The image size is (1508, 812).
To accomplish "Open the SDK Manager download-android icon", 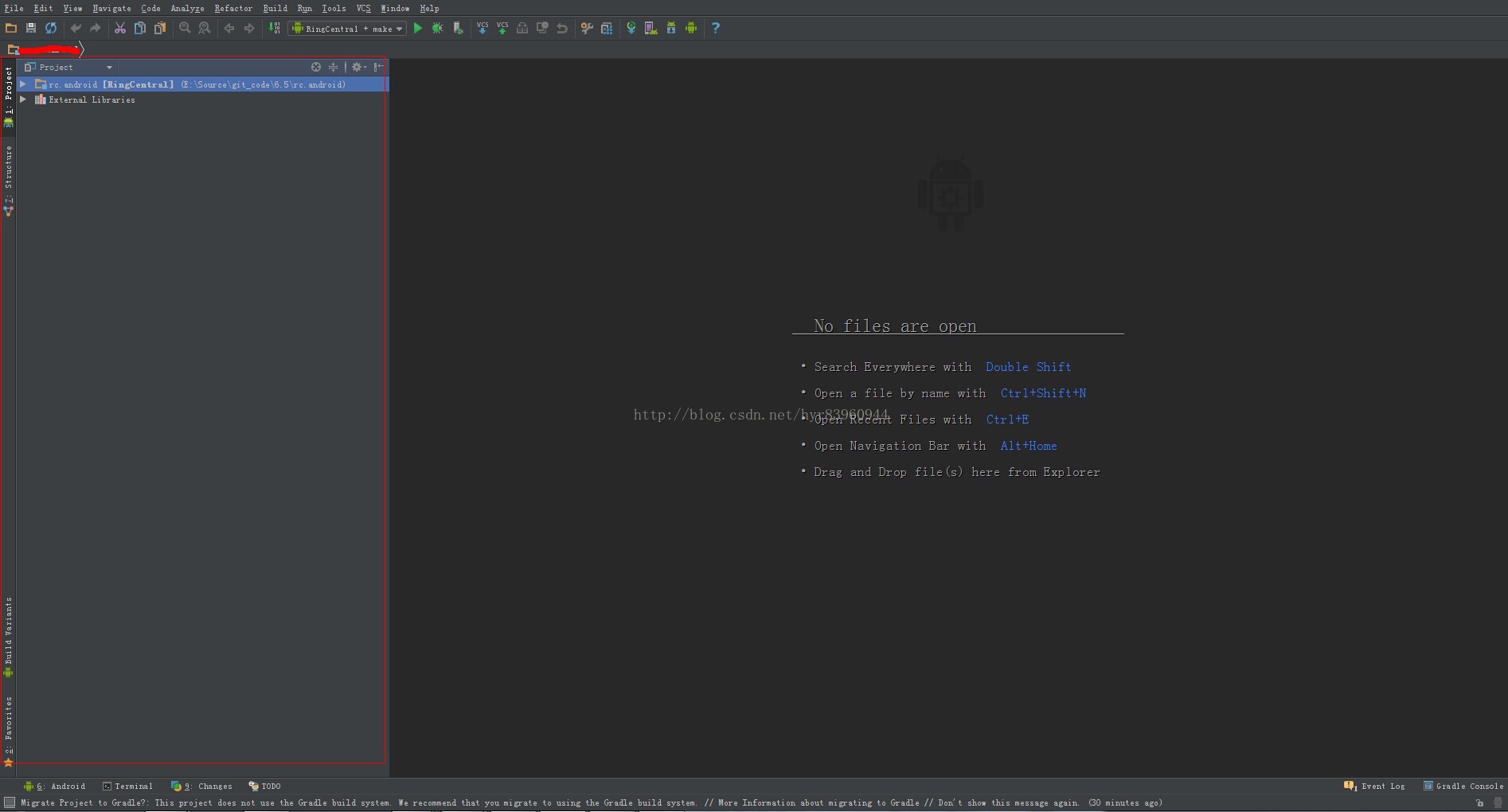I will pyautogui.click(x=671, y=28).
